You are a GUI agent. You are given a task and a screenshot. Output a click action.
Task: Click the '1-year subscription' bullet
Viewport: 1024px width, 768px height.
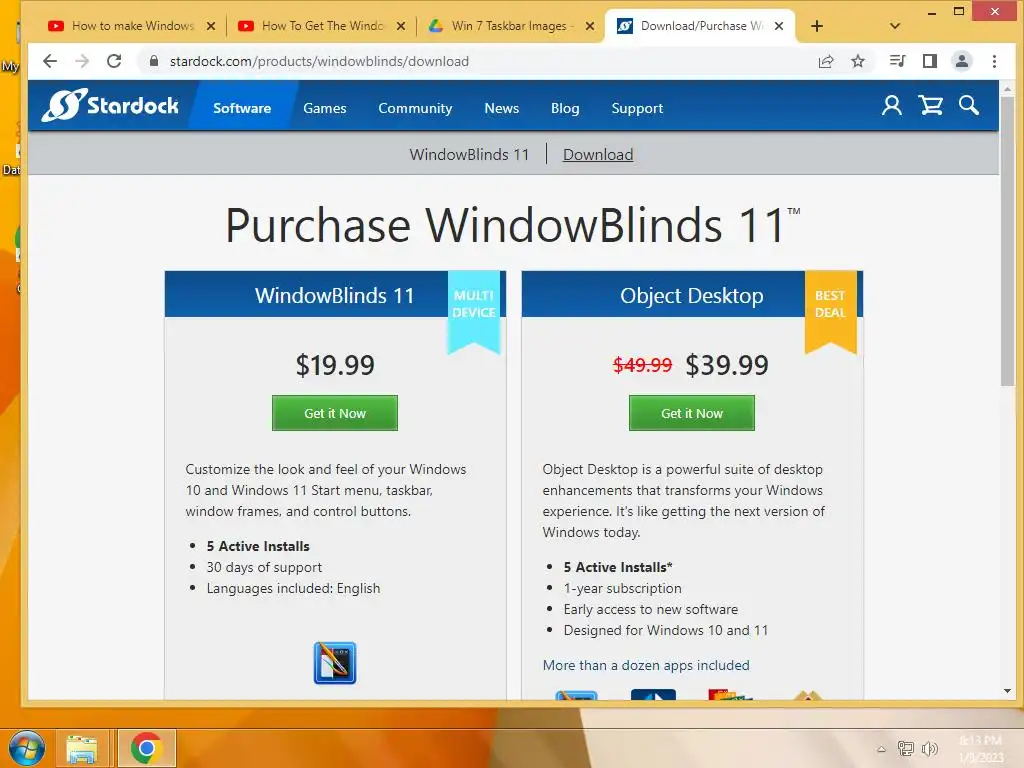(622, 588)
